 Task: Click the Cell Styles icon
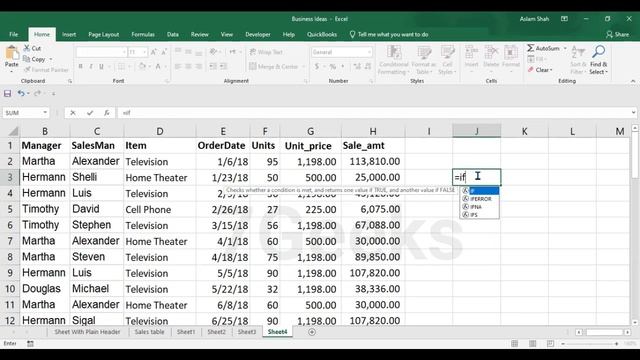tap(447, 53)
